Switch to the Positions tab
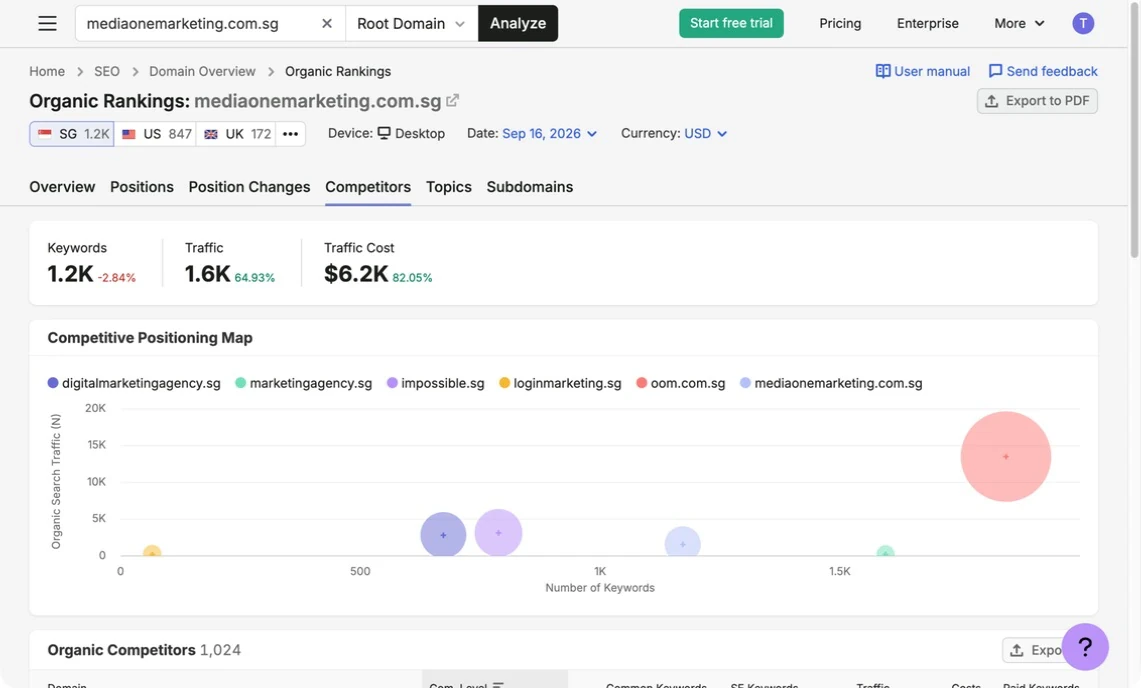The height and width of the screenshot is (688, 1141). tap(142, 187)
